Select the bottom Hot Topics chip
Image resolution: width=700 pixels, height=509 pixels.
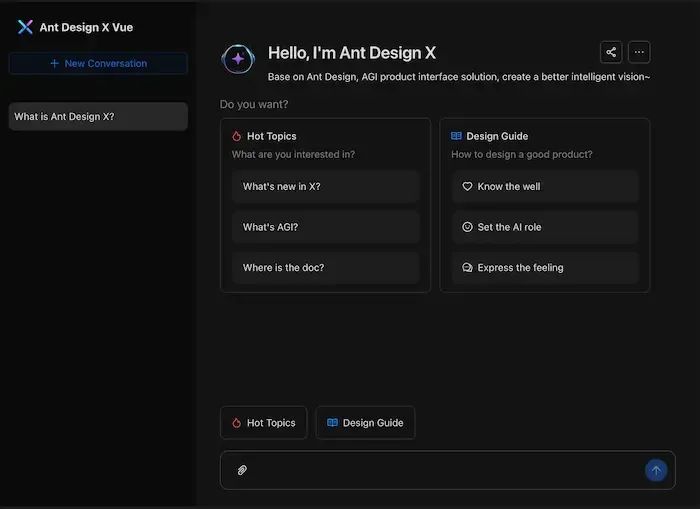[263, 423]
